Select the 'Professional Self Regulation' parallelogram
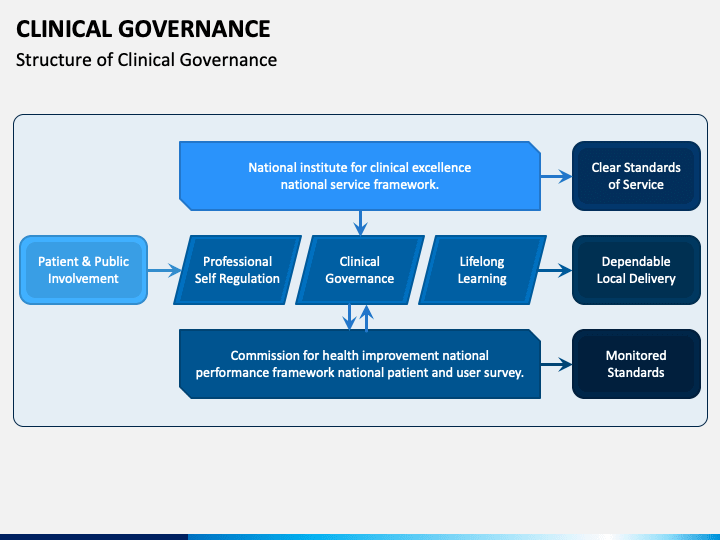The image size is (720, 540). pyautogui.click(x=237, y=270)
